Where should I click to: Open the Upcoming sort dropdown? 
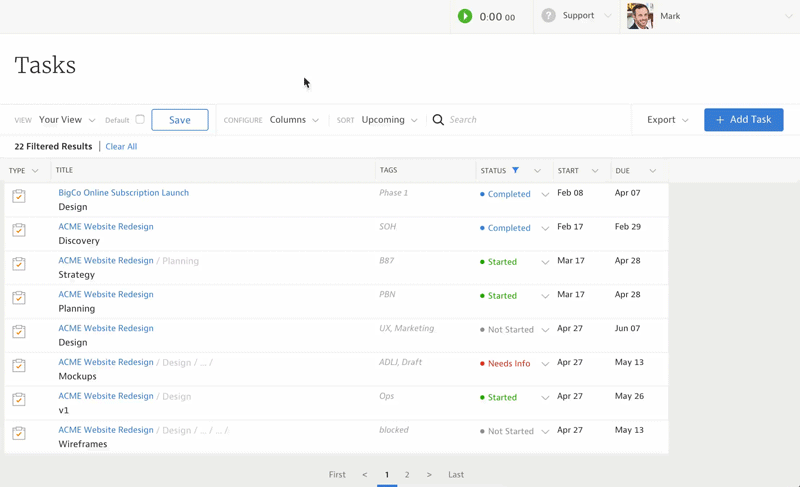tap(389, 120)
